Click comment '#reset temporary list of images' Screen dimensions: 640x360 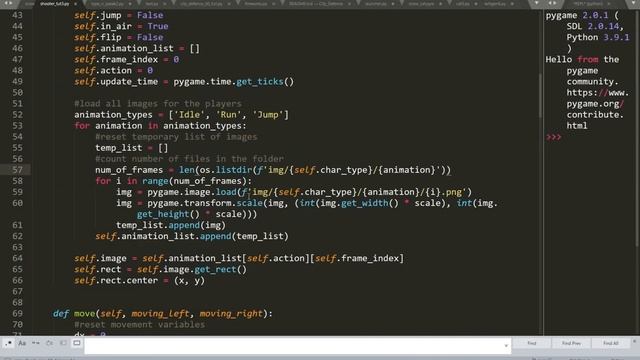[176, 137]
